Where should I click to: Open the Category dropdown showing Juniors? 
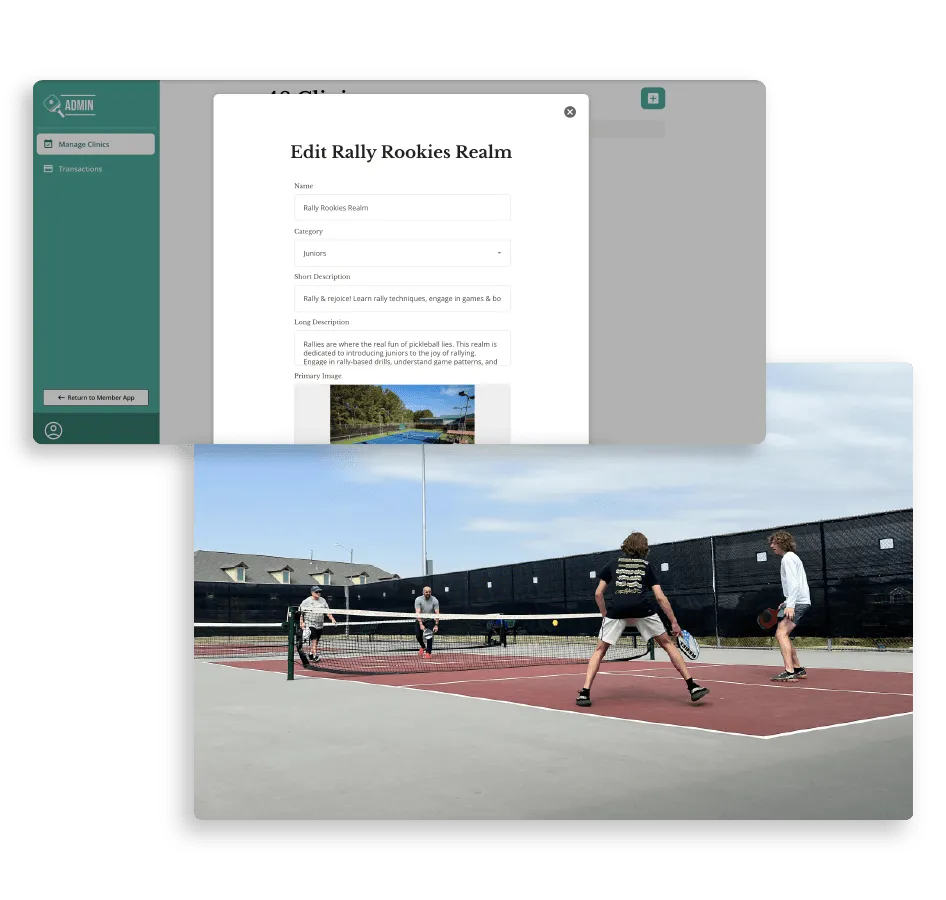[x=402, y=253]
